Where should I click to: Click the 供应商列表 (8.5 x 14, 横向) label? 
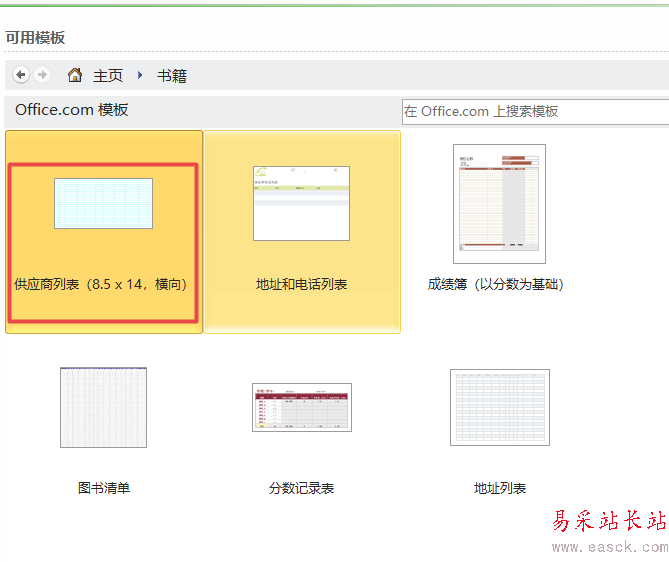click(x=101, y=285)
